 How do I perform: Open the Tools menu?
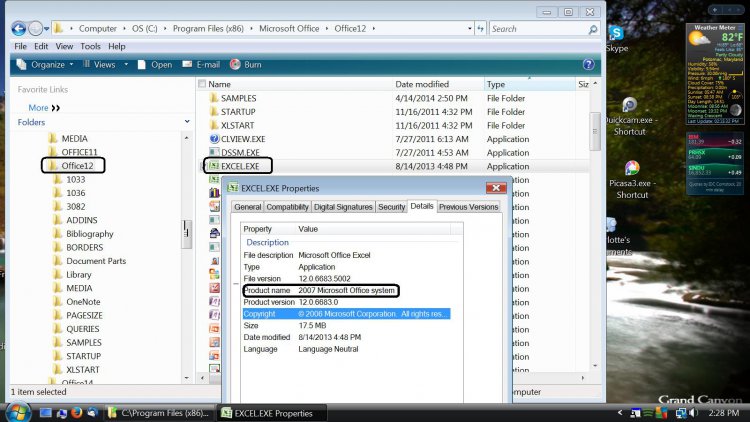point(90,46)
